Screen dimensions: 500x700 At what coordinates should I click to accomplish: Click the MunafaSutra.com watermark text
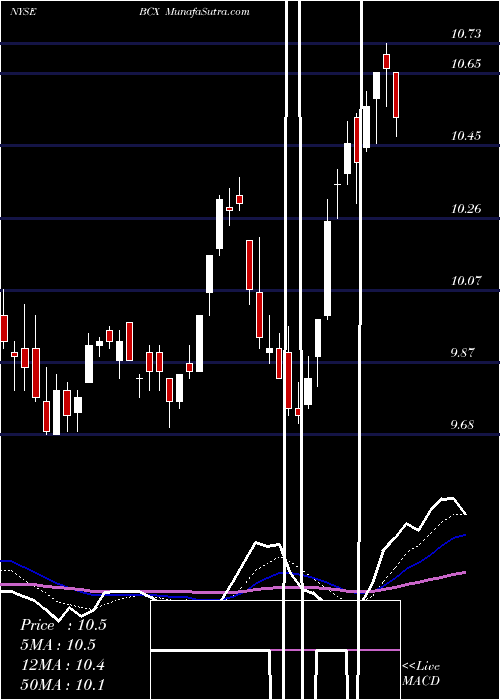207,12
